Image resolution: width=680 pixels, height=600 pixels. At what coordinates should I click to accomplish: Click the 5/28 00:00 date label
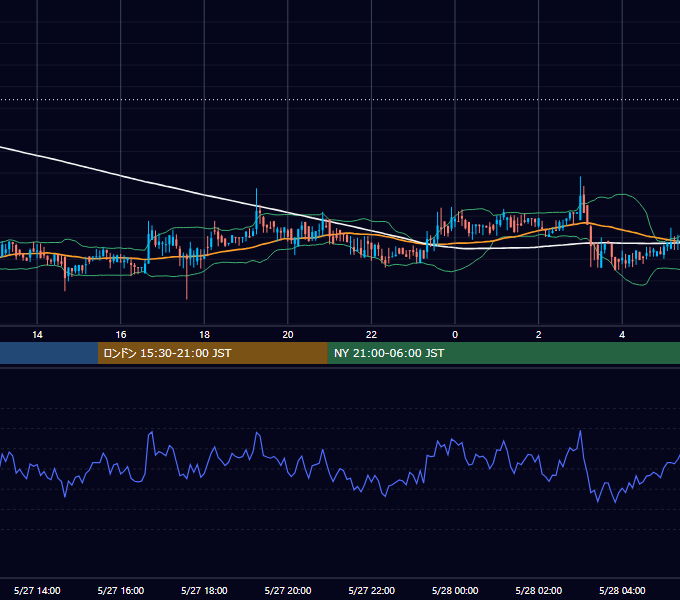point(455,590)
